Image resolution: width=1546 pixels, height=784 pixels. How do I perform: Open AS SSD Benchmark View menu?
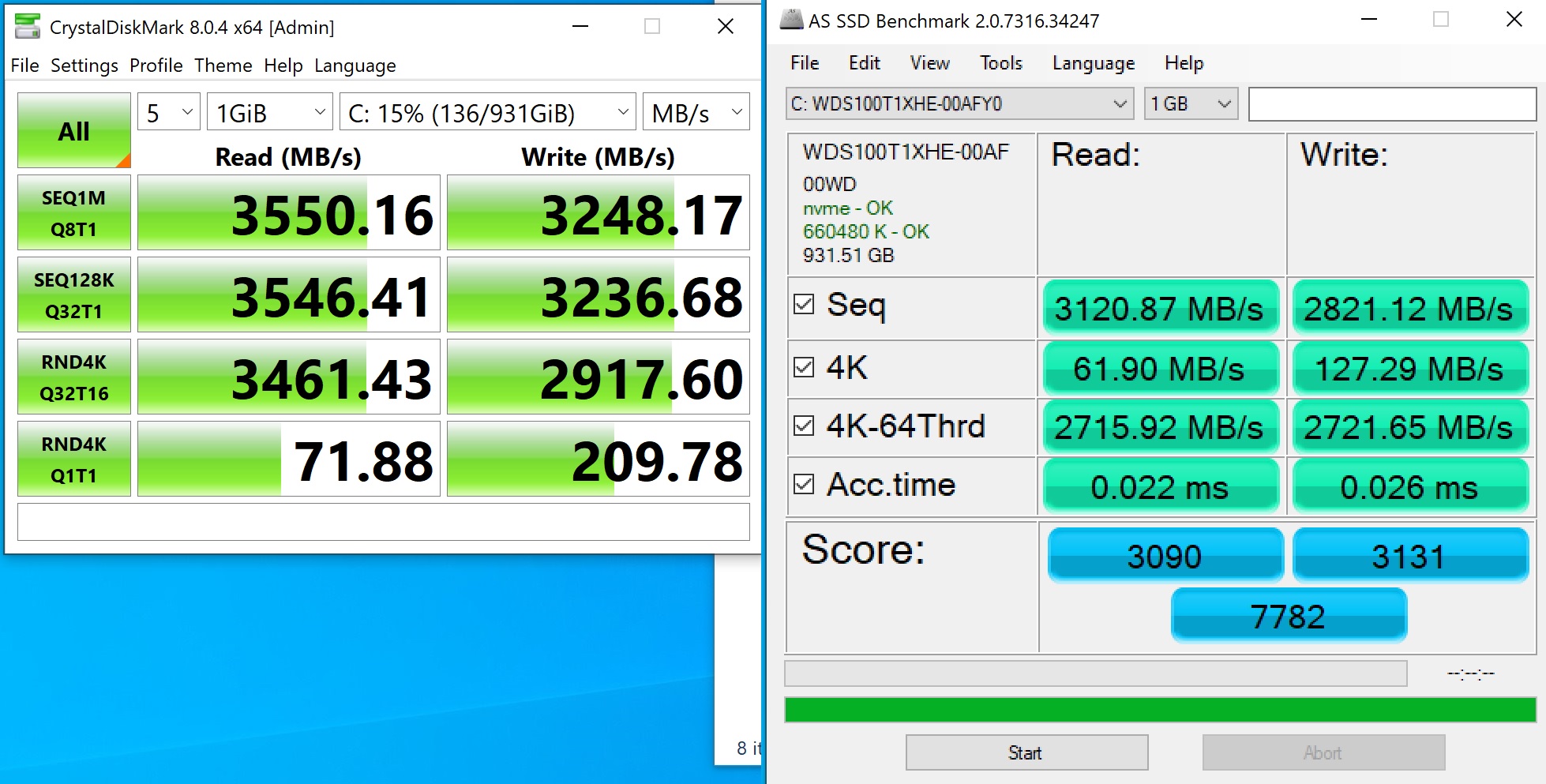(930, 63)
